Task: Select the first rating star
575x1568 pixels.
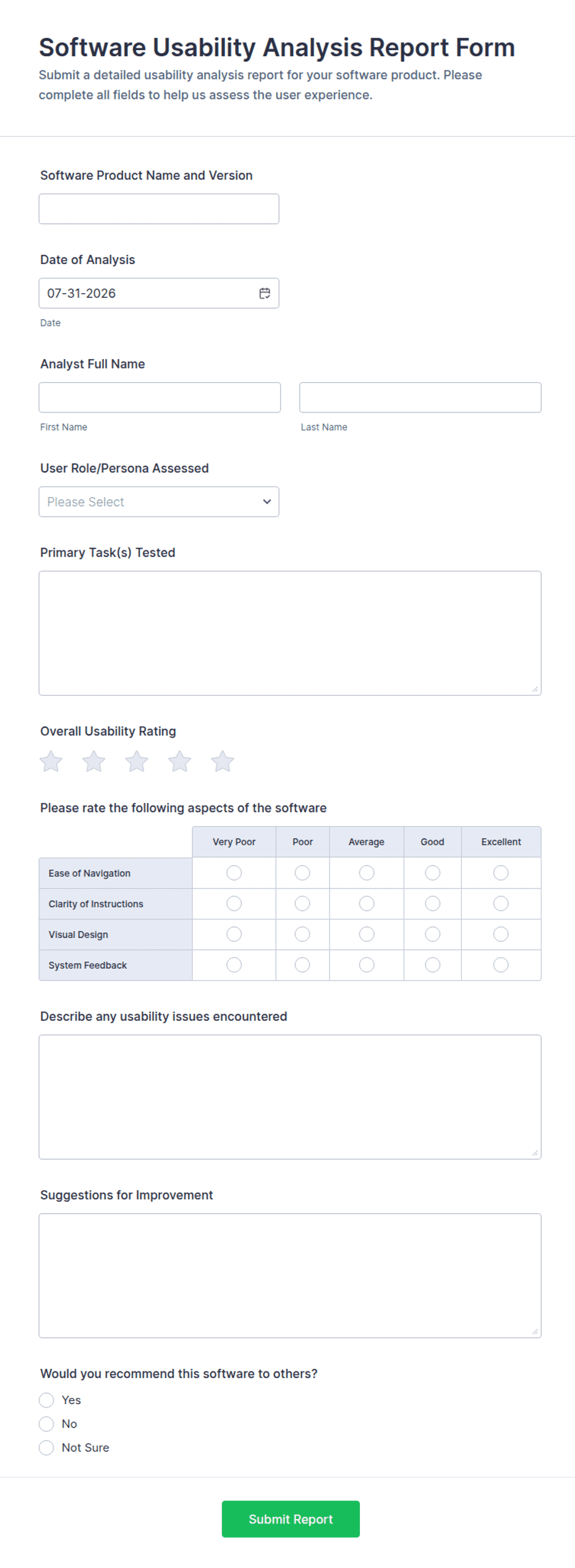Action: point(51,761)
